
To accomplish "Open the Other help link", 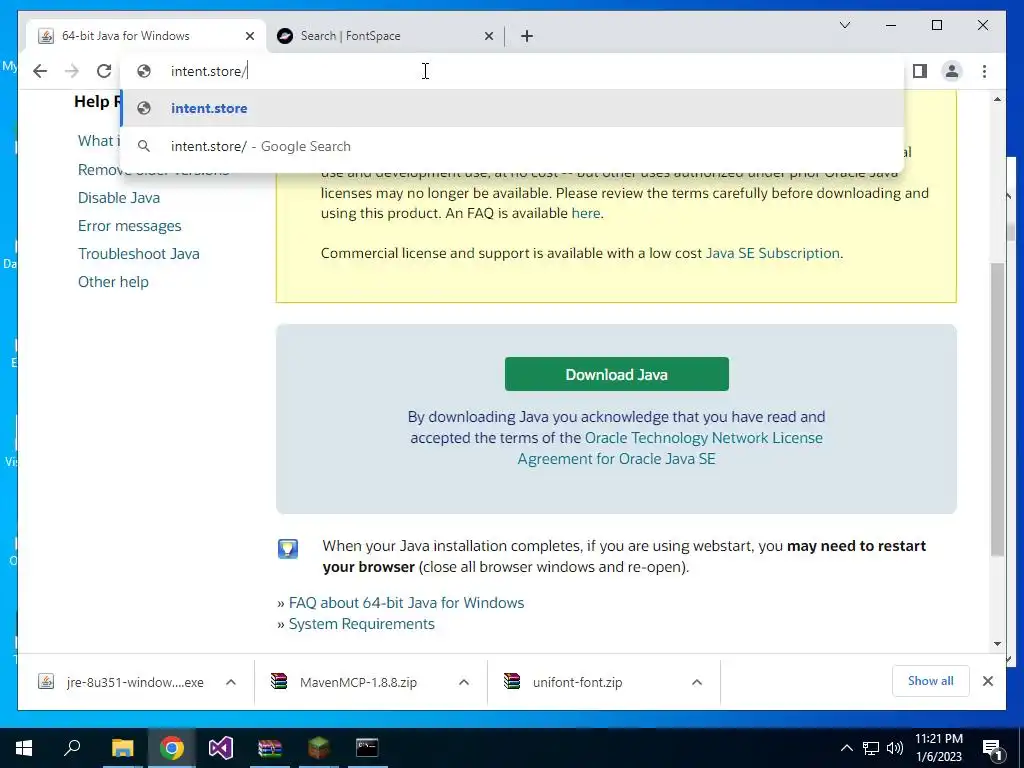I will (x=113, y=282).
